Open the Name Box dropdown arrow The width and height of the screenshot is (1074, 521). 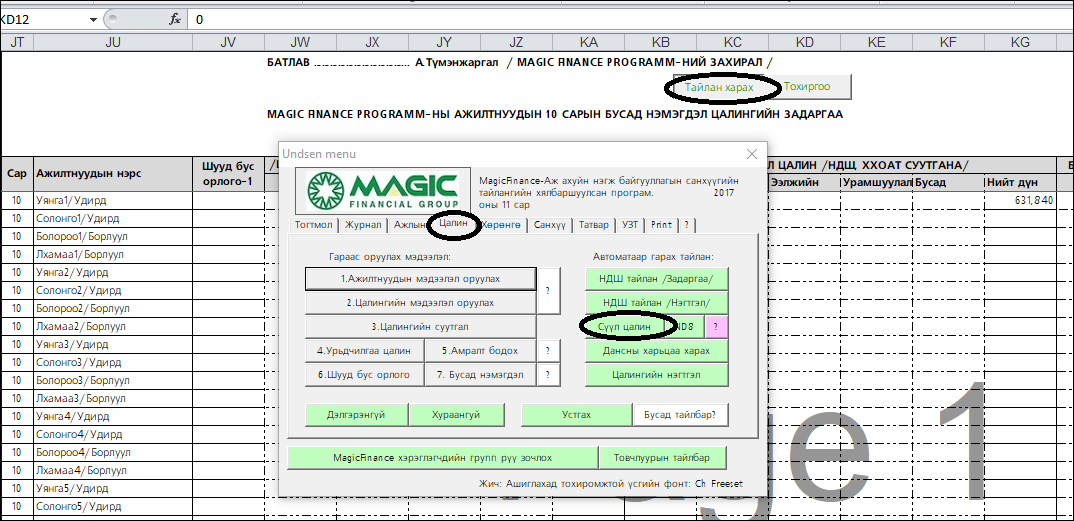pos(94,19)
